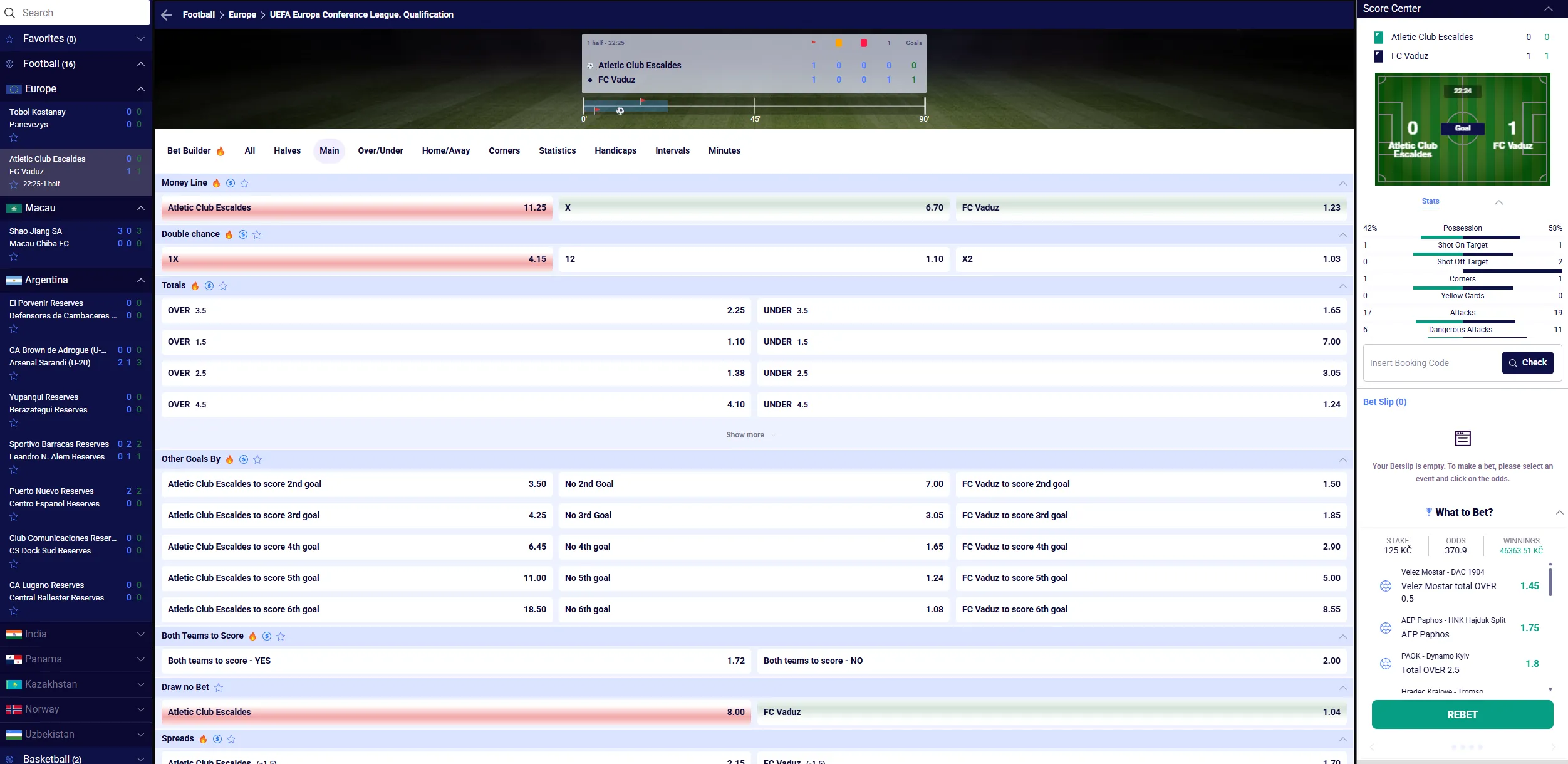Switch to the Handicaps tab
This screenshot has width=1568, height=764.
[x=615, y=150]
